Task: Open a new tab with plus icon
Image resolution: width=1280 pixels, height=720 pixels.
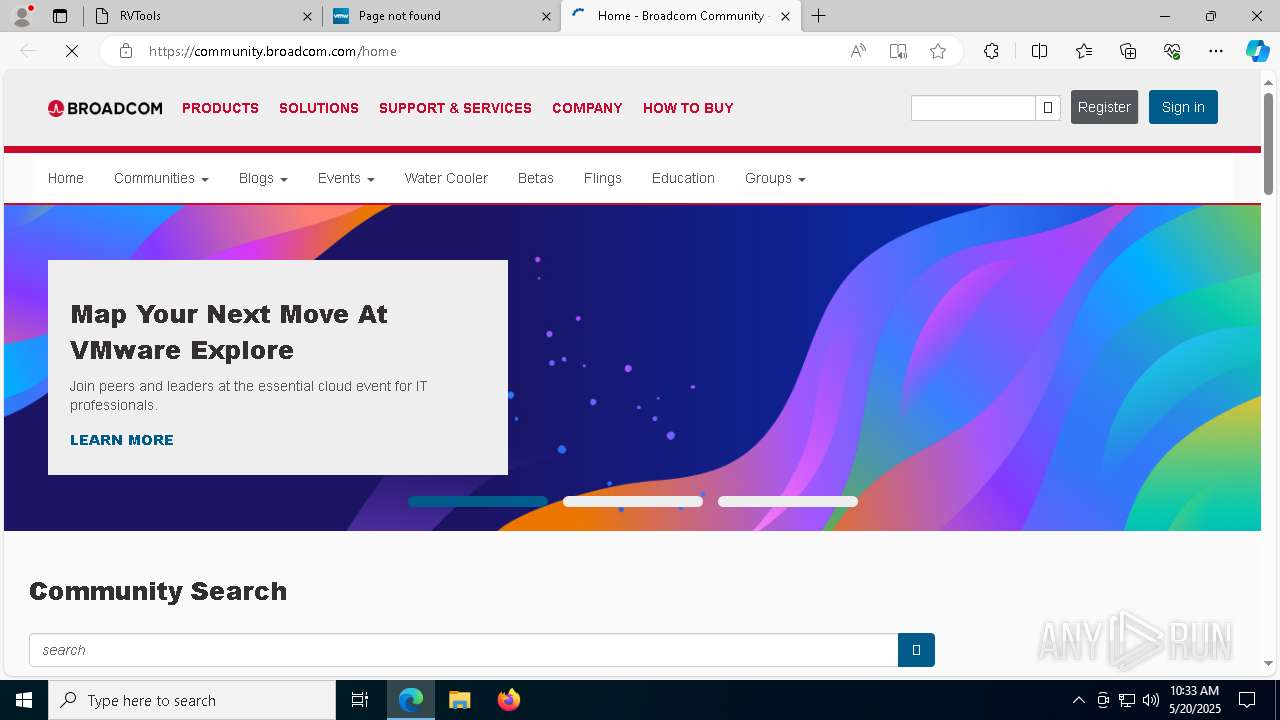Action: pyautogui.click(x=819, y=16)
